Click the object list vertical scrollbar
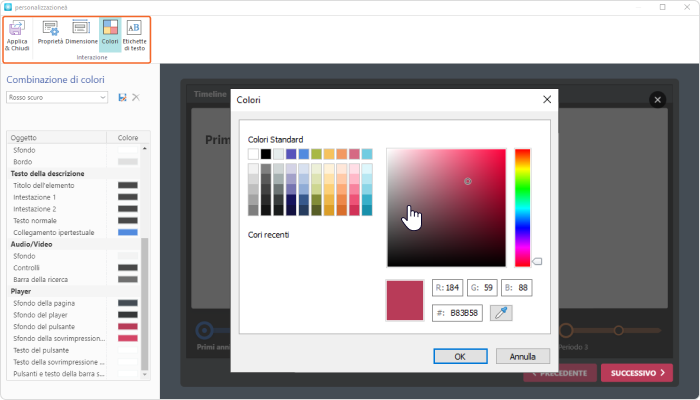 click(146, 300)
